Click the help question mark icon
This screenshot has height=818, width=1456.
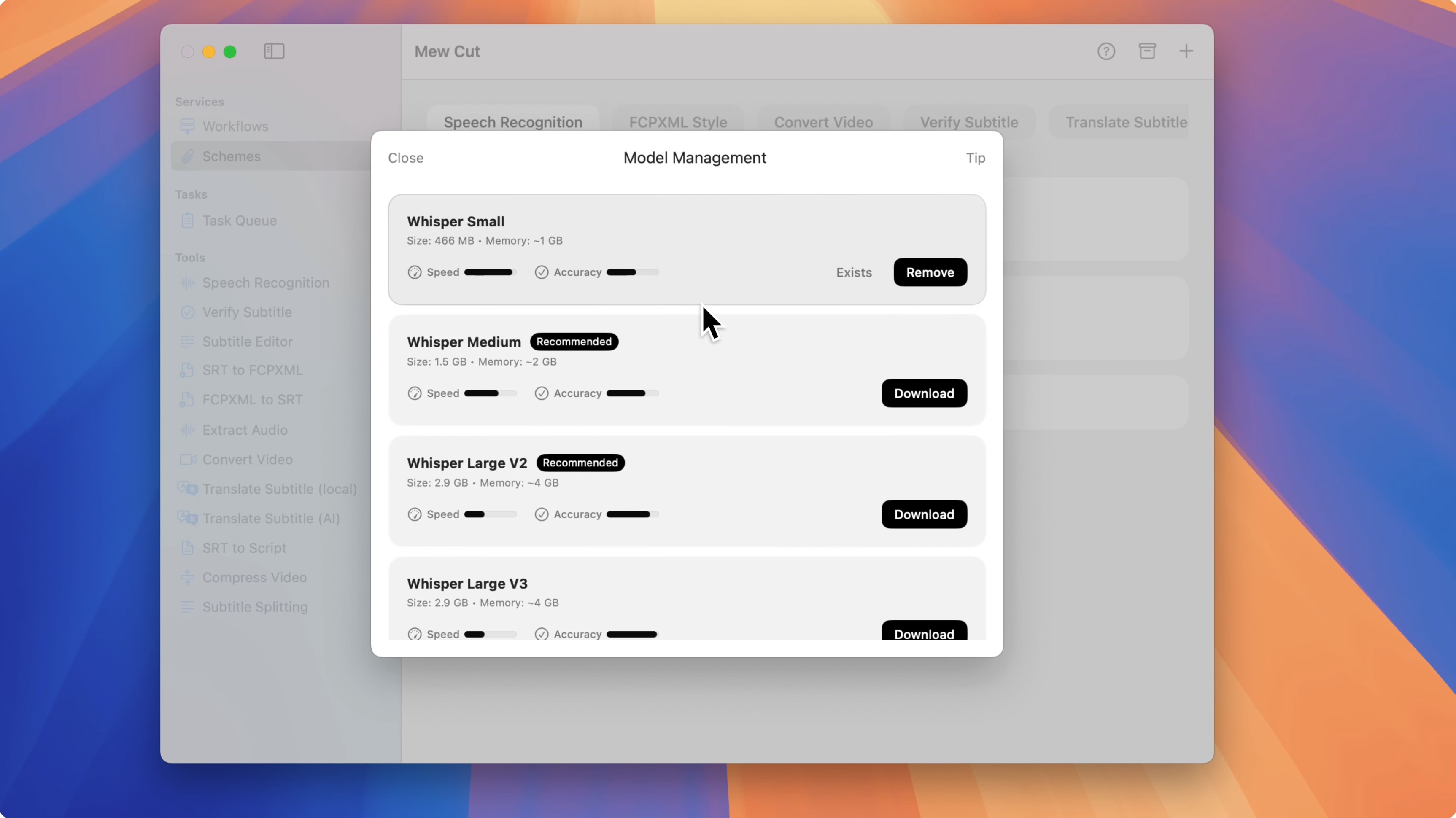[x=1106, y=51]
